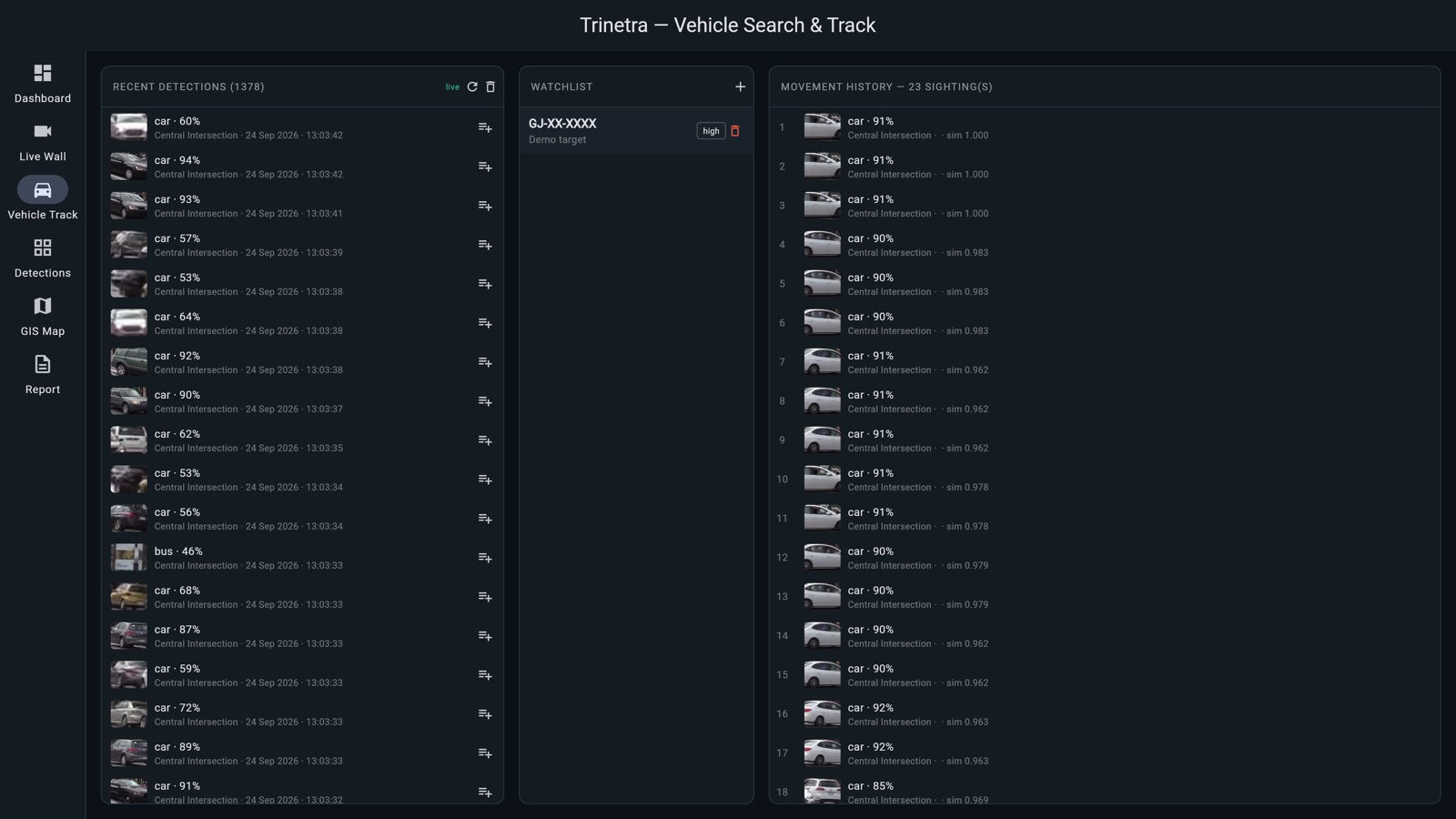Open sighting 1 car thumbnail
The width and height of the screenshot is (1456, 819).
tap(822, 126)
